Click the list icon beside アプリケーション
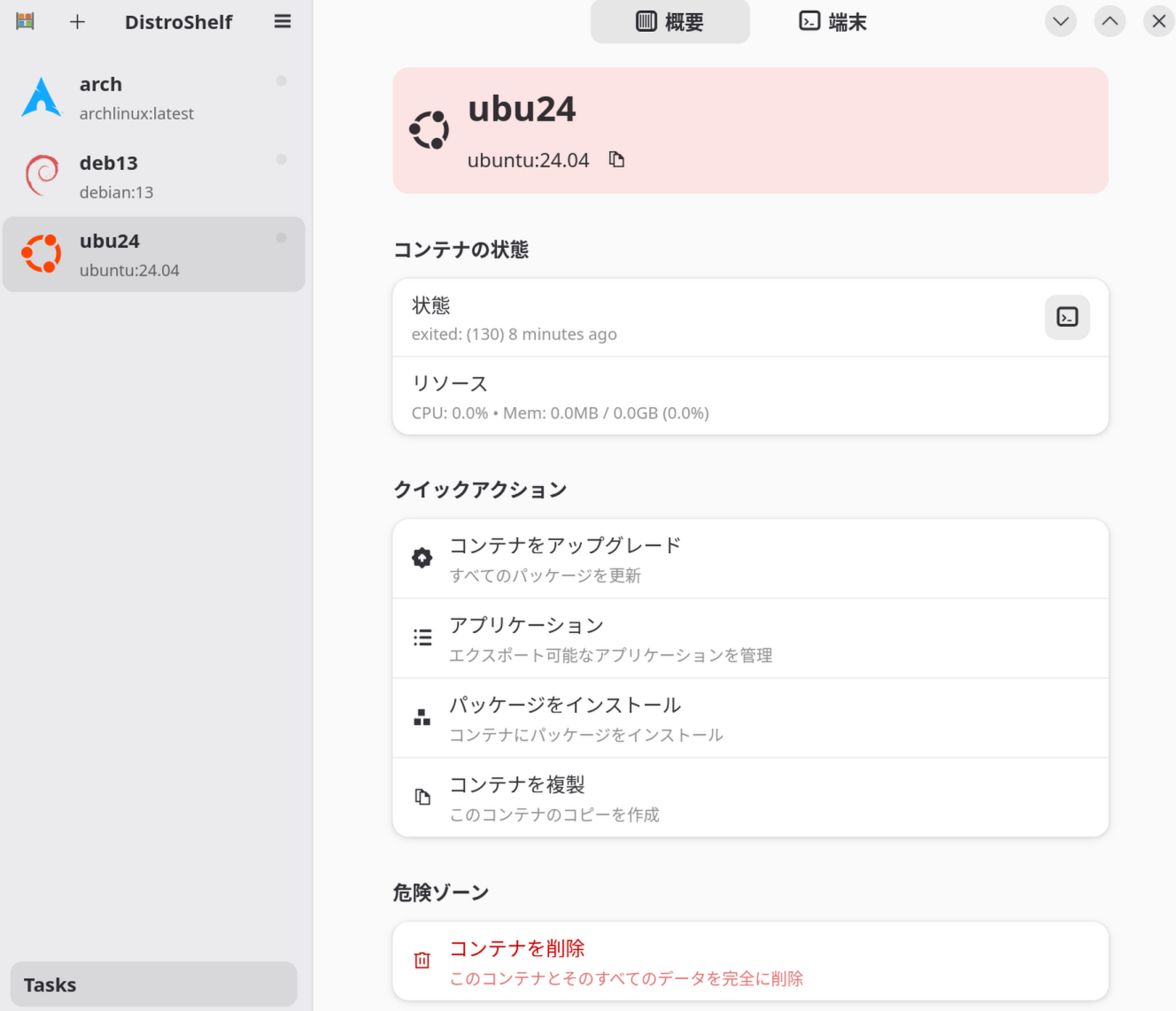 coord(422,637)
